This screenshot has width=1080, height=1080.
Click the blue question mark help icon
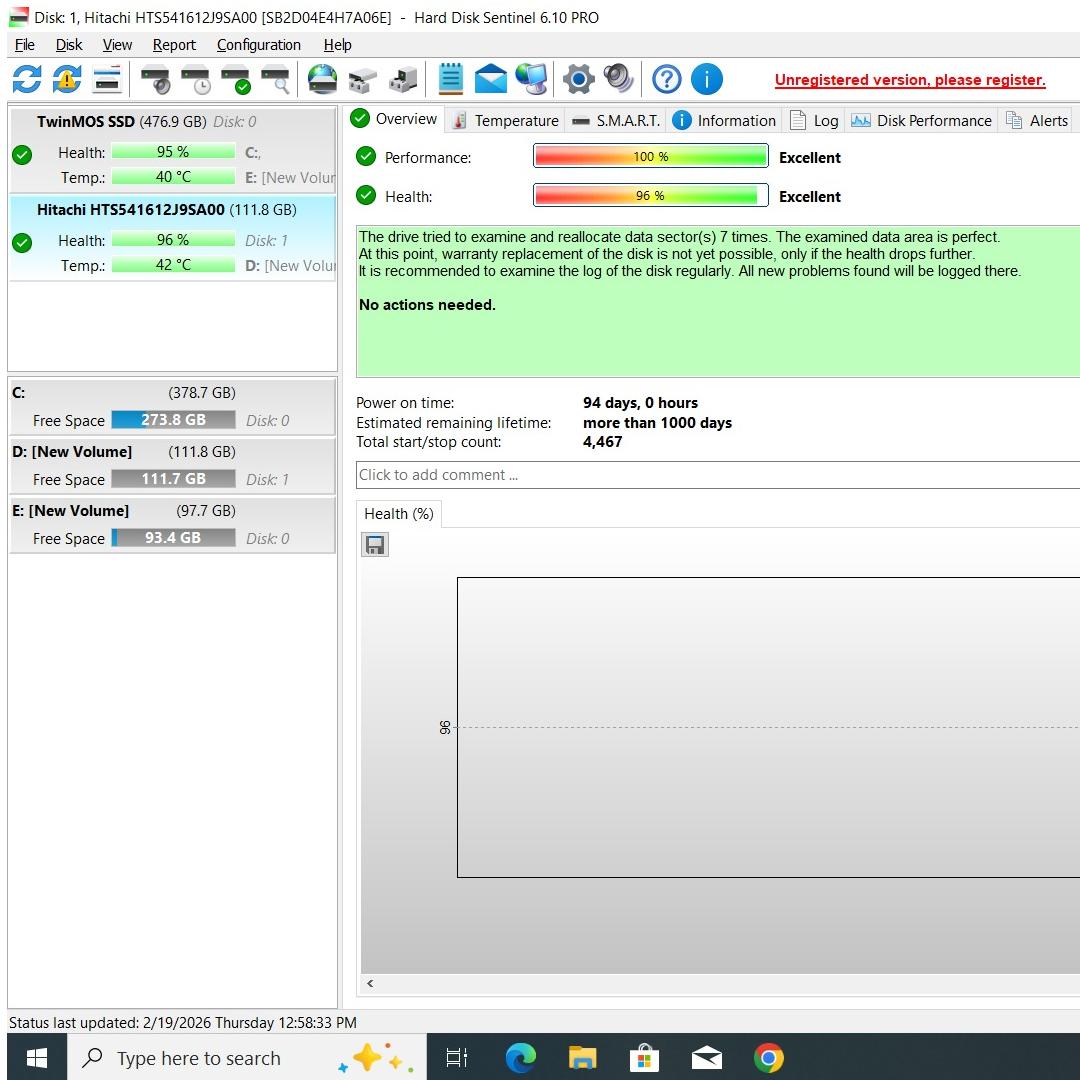[666, 79]
